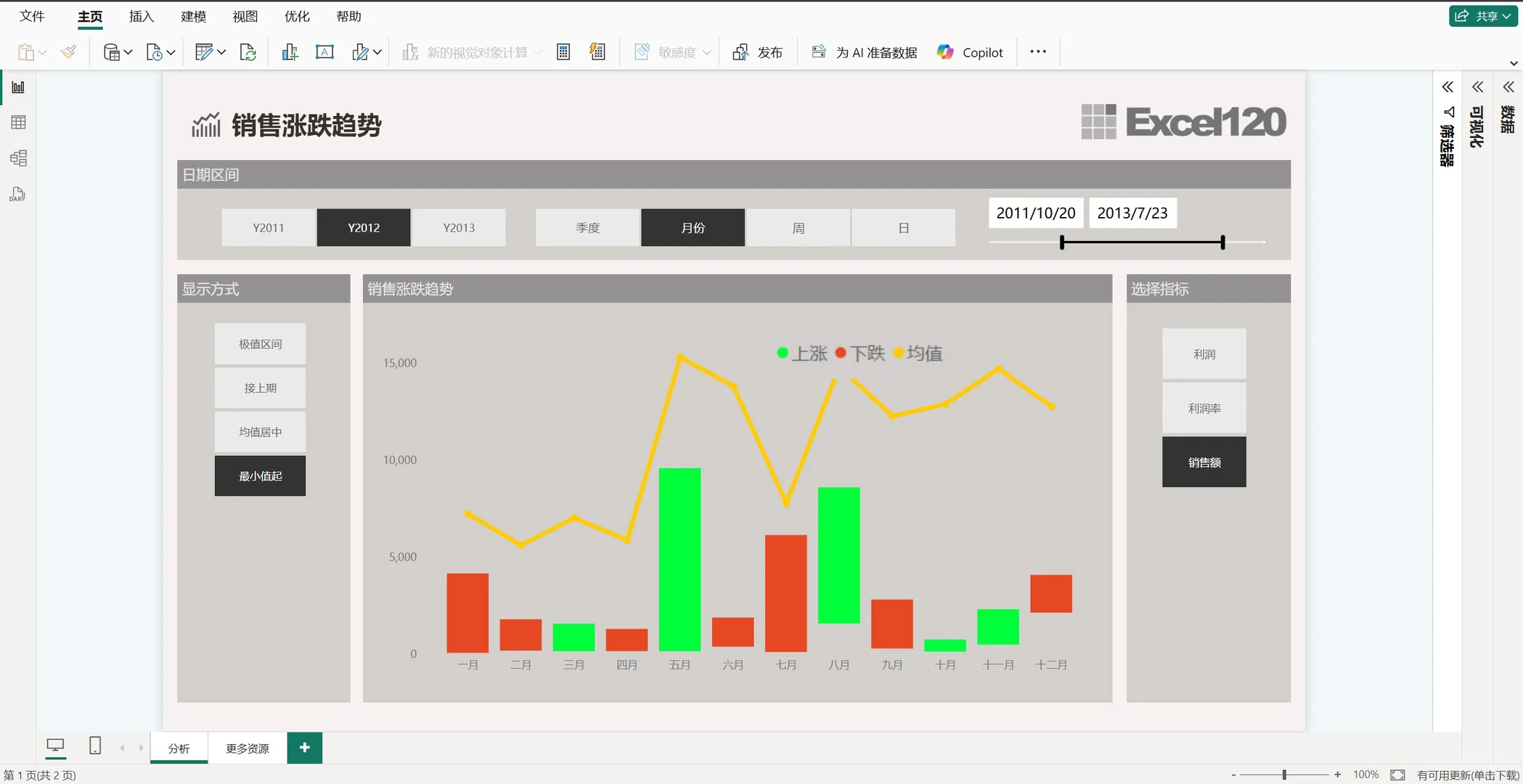The image size is (1523, 784).
Task: Insert a new visual from toolbar
Action: [x=290, y=52]
